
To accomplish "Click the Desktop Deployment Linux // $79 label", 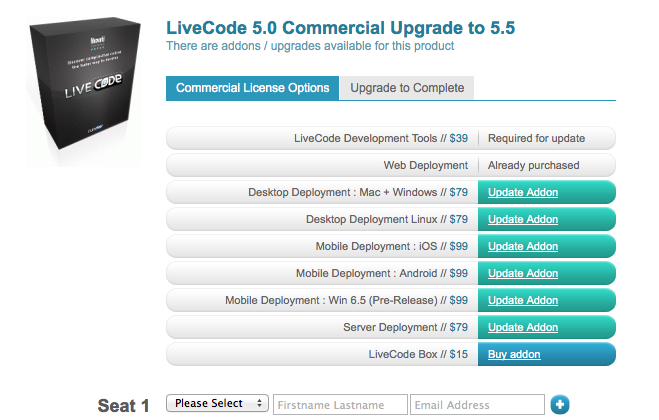I will (387, 219).
